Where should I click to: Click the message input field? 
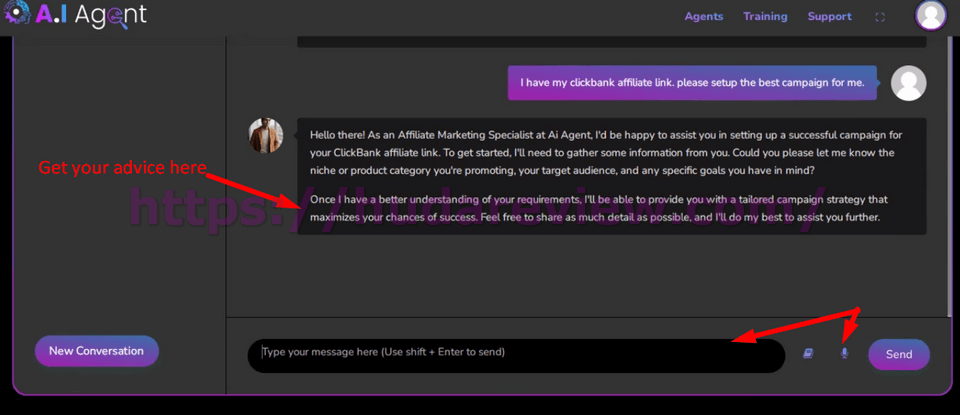[516, 355]
